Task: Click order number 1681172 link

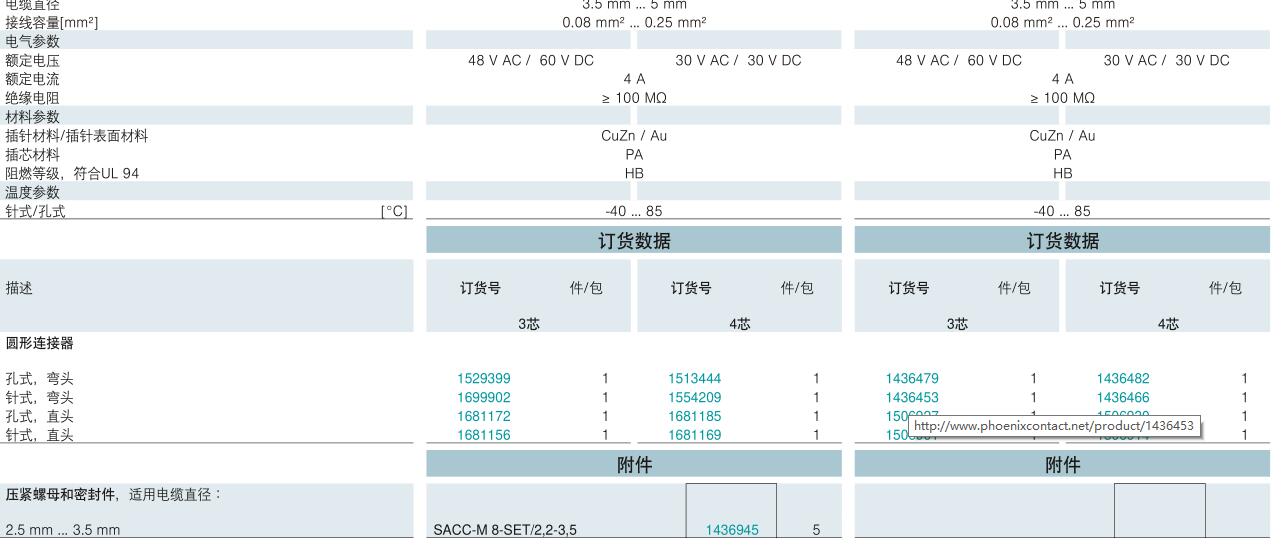Action: tap(483, 416)
